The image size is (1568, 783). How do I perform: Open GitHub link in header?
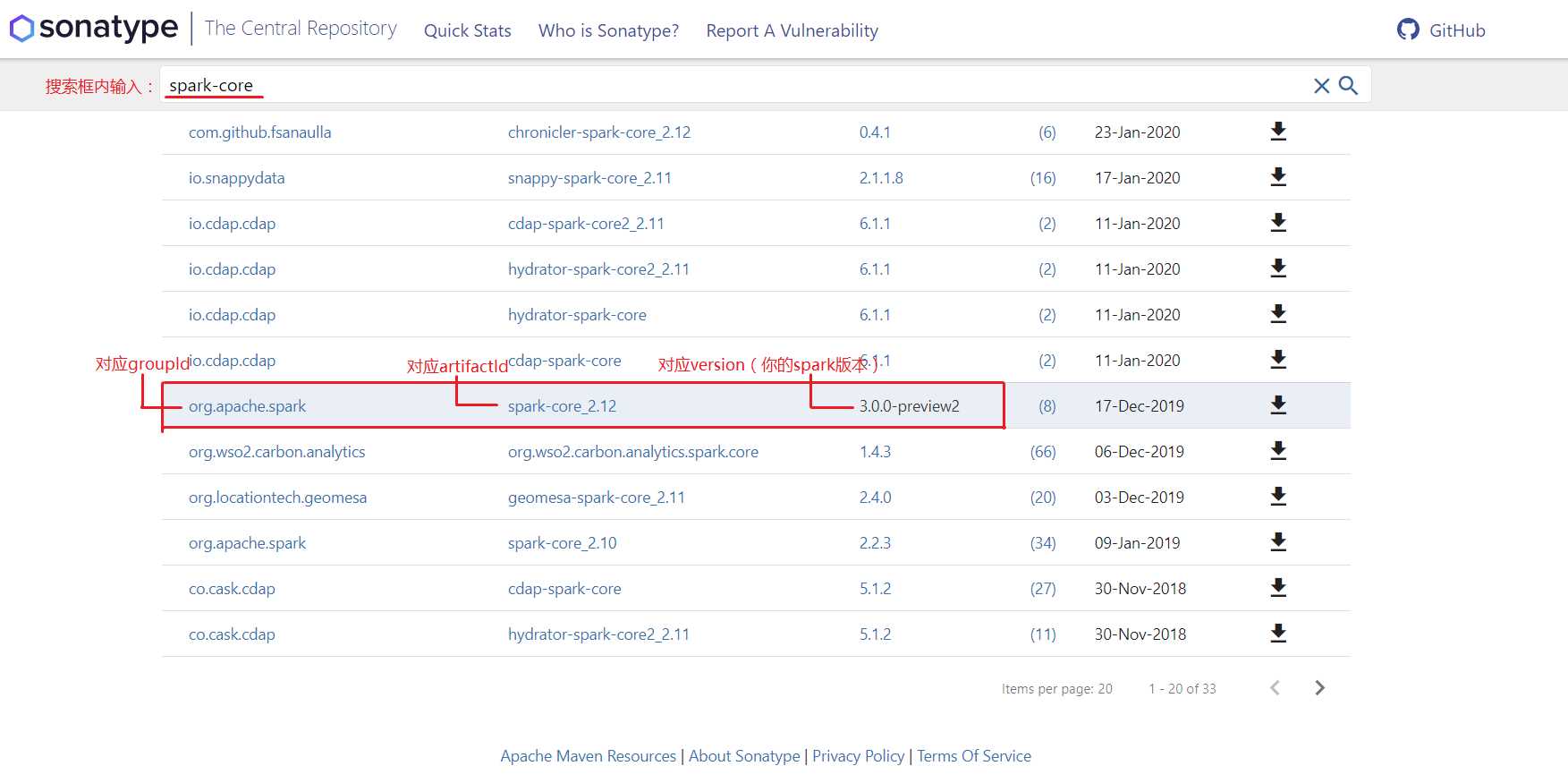1457,30
